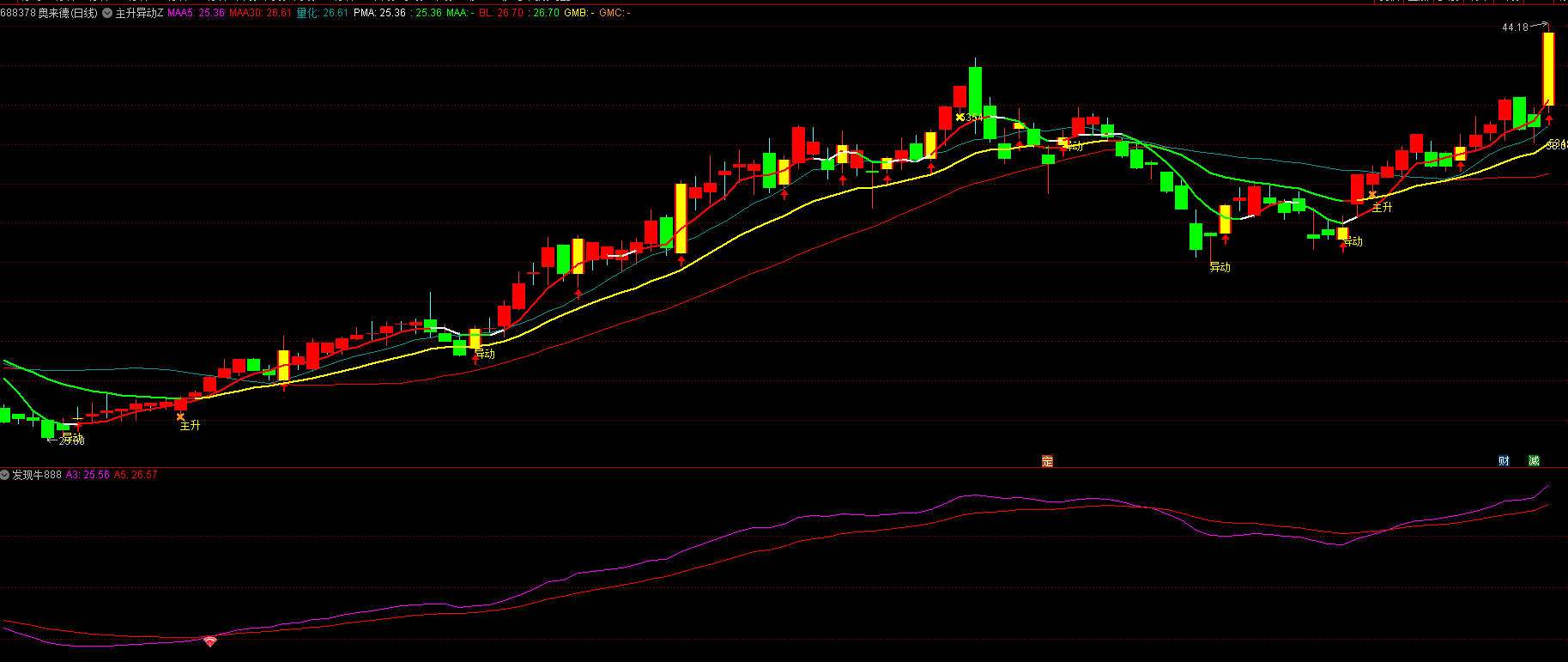Click the white PMA value label
This screenshot has height=662, width=1568.
[x=379, y=14]
